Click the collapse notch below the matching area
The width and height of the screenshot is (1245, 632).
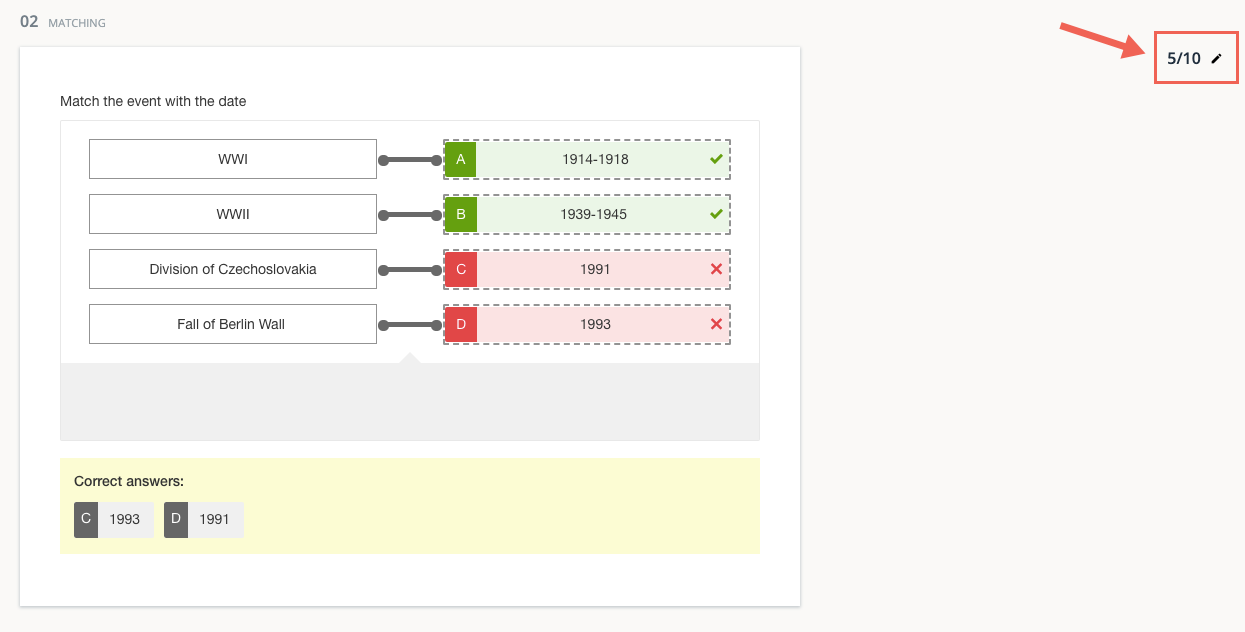click(410, 360)
